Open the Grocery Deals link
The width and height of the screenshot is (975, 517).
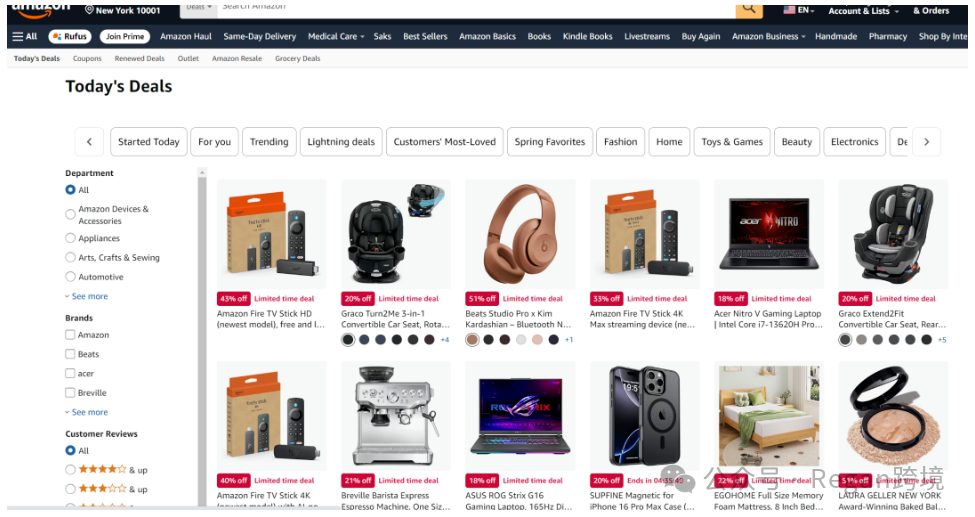(298, 58)
